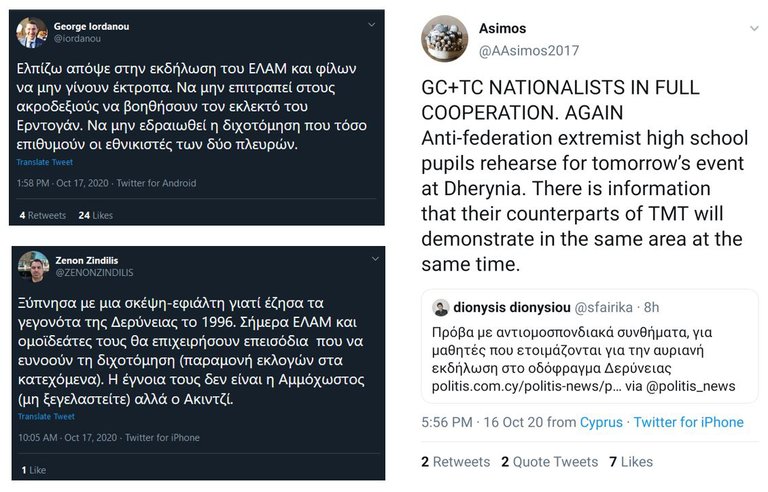Open the Twitter for Android source link
The height and width of the screenshot is (492, 768).
157,183
